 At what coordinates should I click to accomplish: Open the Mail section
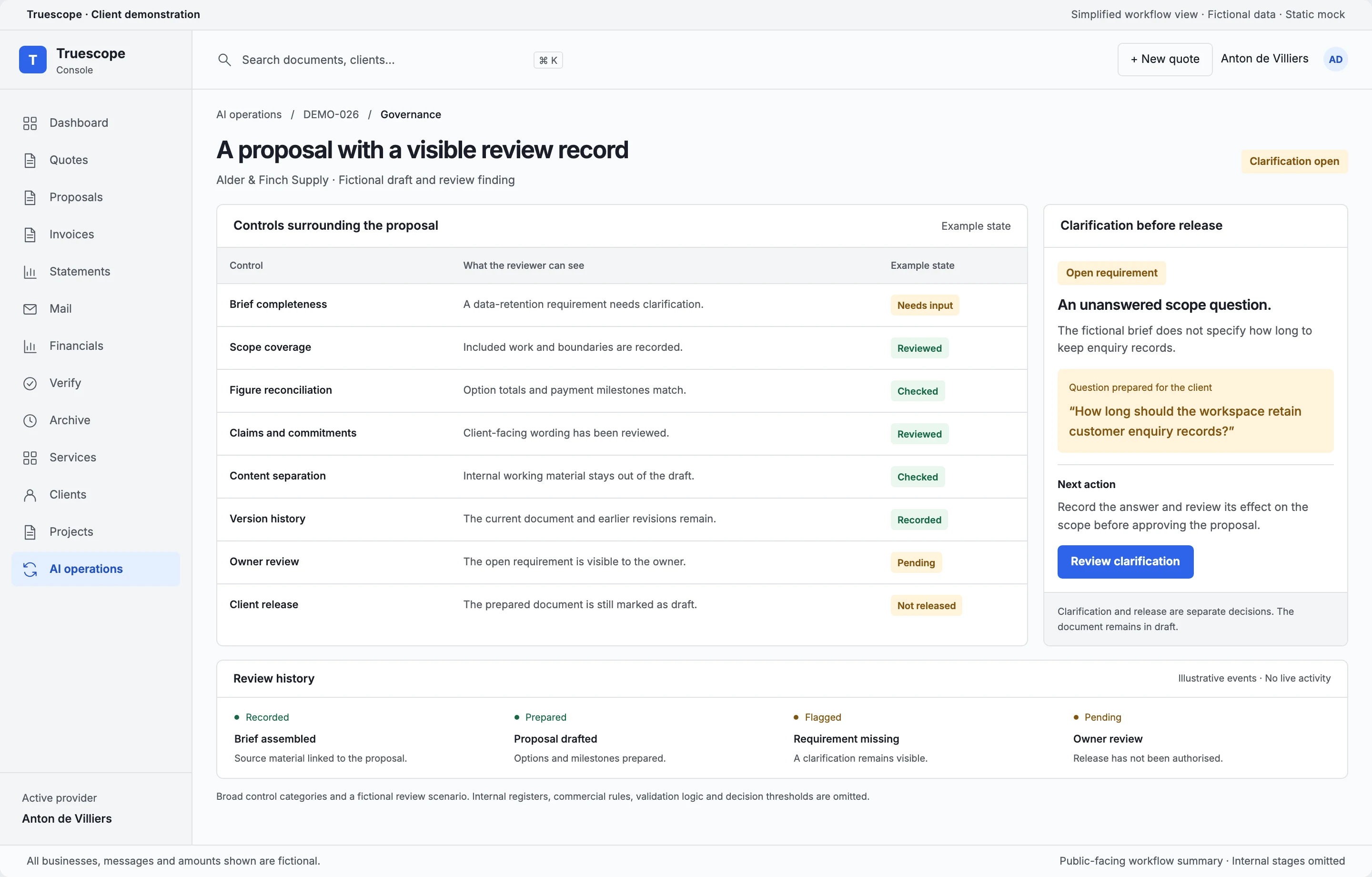pos(96,308)
